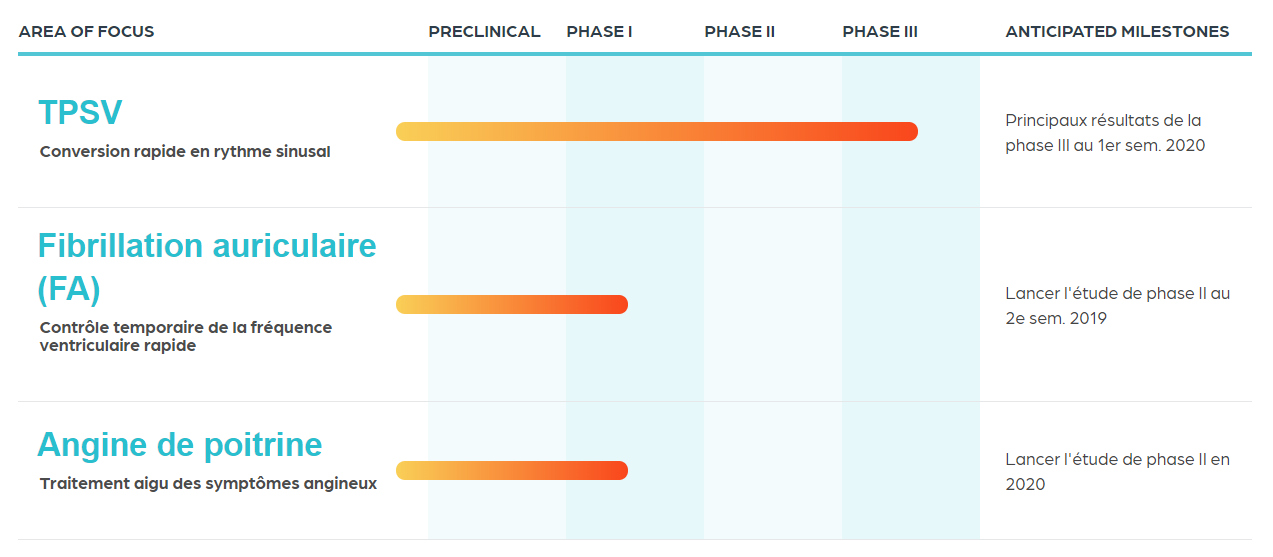Click 'Traitement aigu des symptômes angineux' text
The image size is (1273, 557).
click(x=208, y=484)
